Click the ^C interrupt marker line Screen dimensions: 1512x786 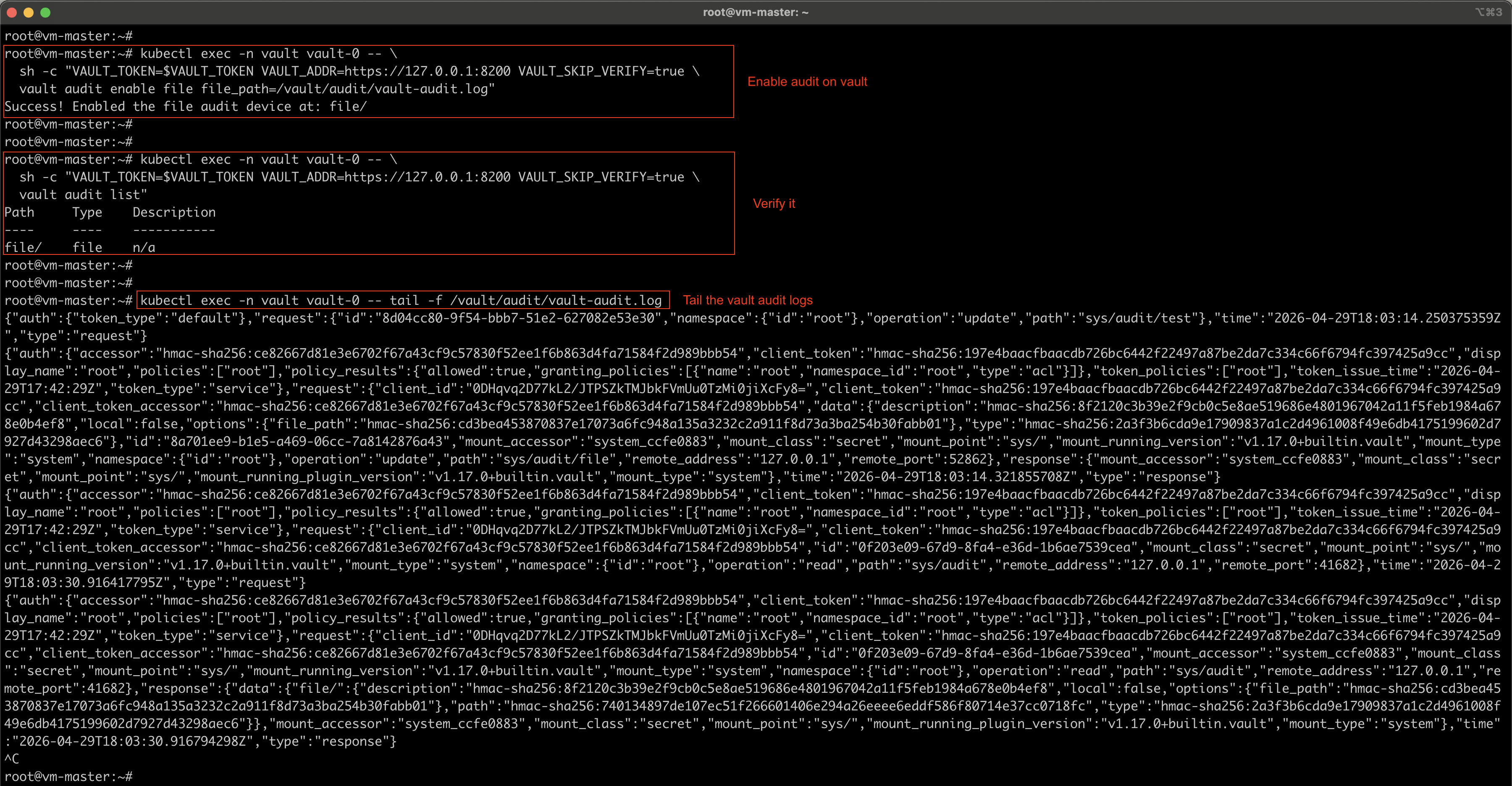point(12,758)
